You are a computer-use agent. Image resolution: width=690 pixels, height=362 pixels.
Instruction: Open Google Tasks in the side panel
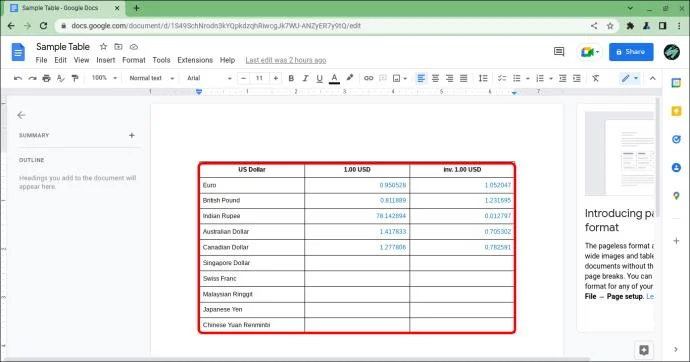pos(676,139)
